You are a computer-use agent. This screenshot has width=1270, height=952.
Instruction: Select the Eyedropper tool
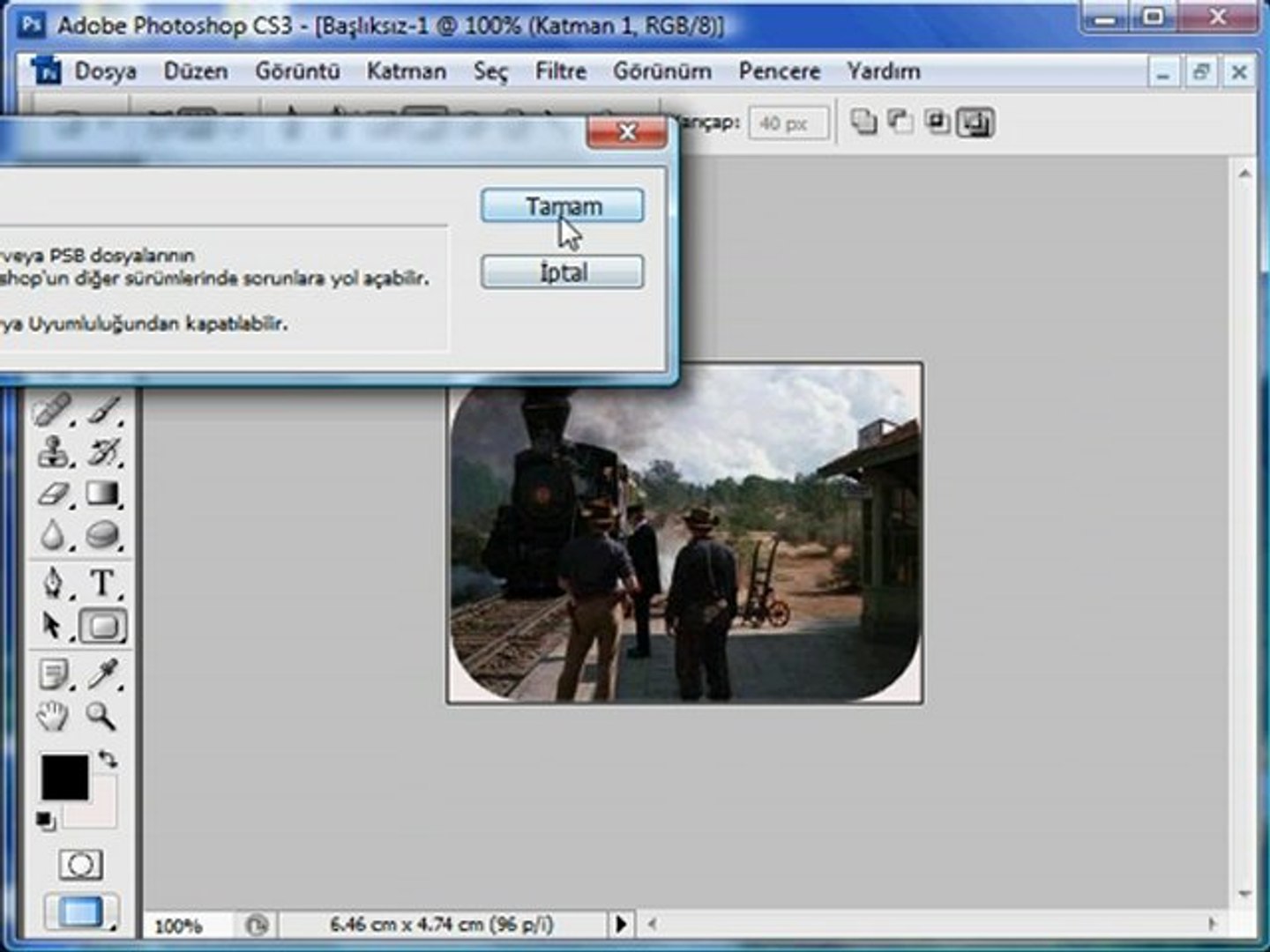[x=104, y=674]
